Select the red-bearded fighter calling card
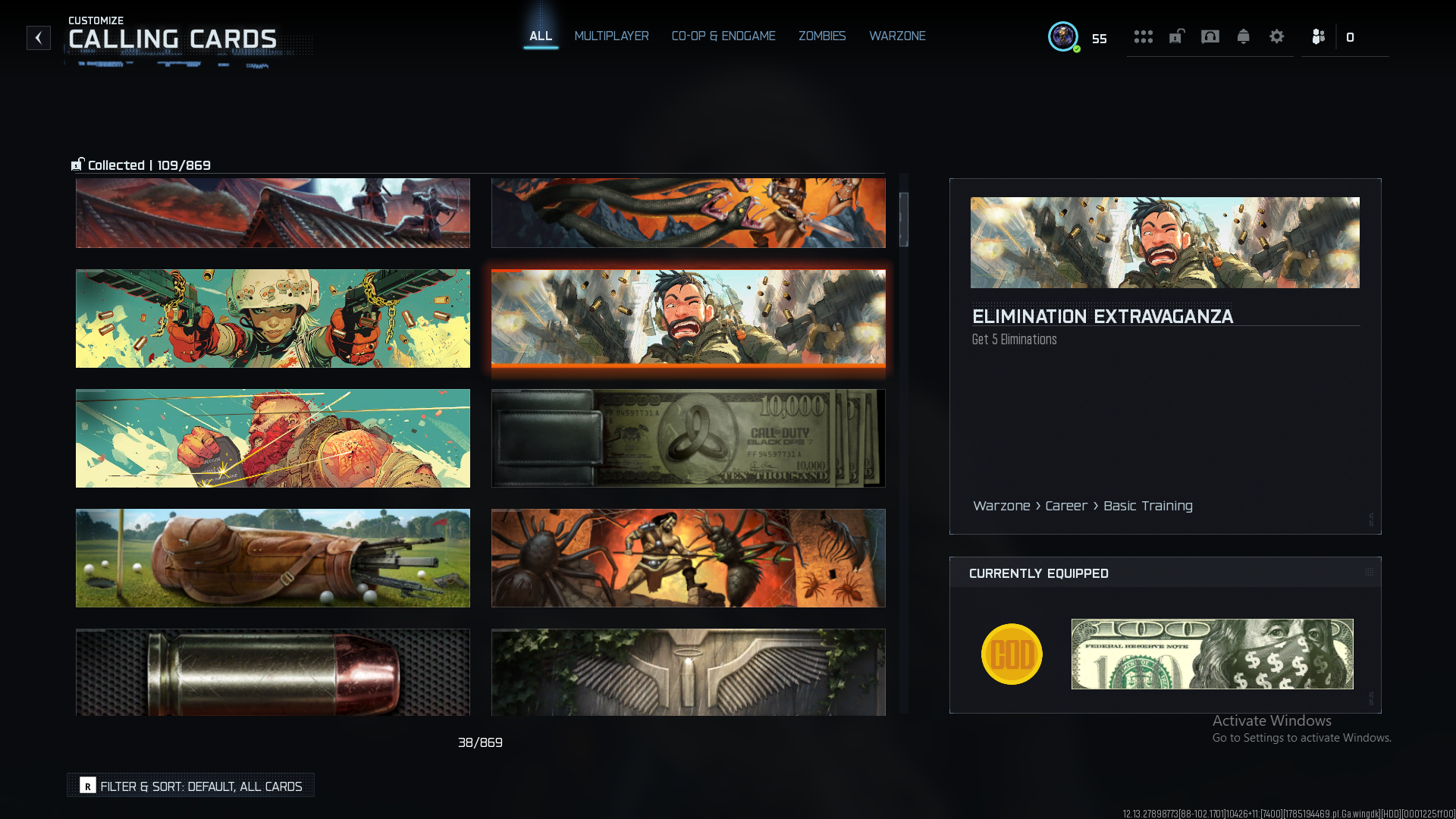1456x819 pixels. click(x=273, y=438)
